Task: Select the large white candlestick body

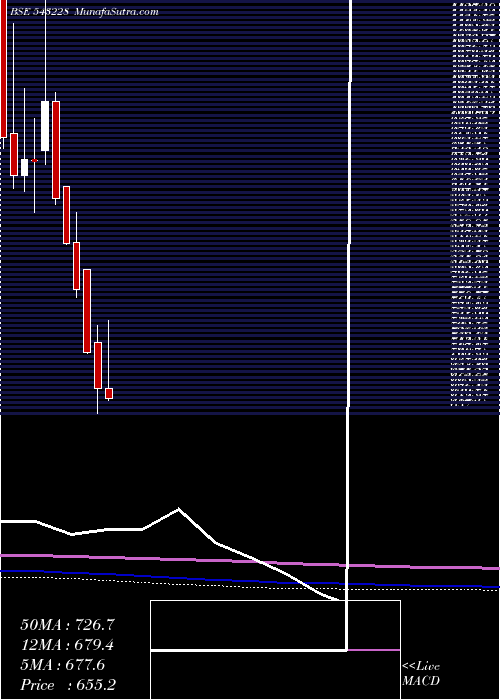Action: pos(45,126)
